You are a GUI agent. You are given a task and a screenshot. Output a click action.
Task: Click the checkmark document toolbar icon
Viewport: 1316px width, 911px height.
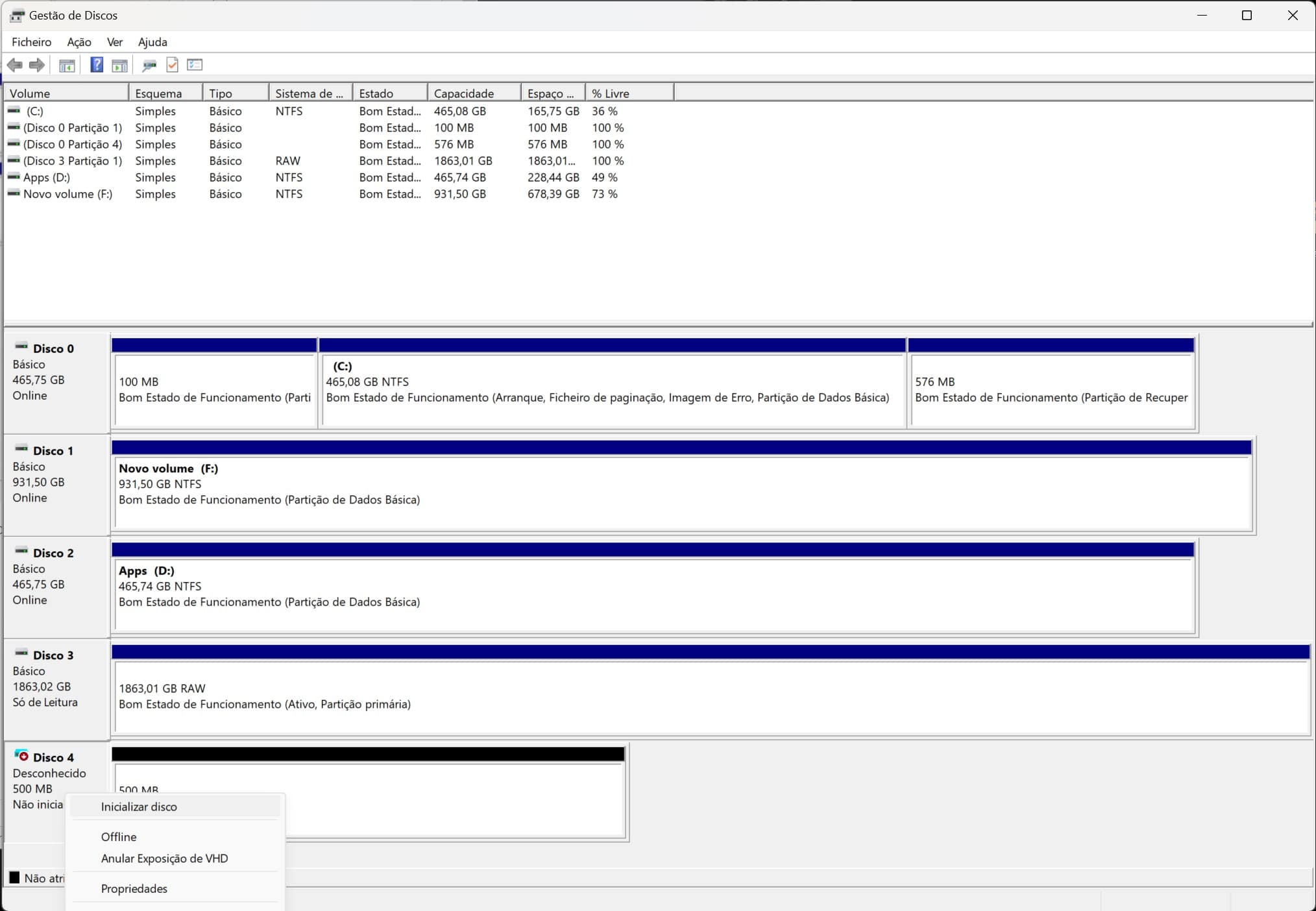[x=172, y=65]
